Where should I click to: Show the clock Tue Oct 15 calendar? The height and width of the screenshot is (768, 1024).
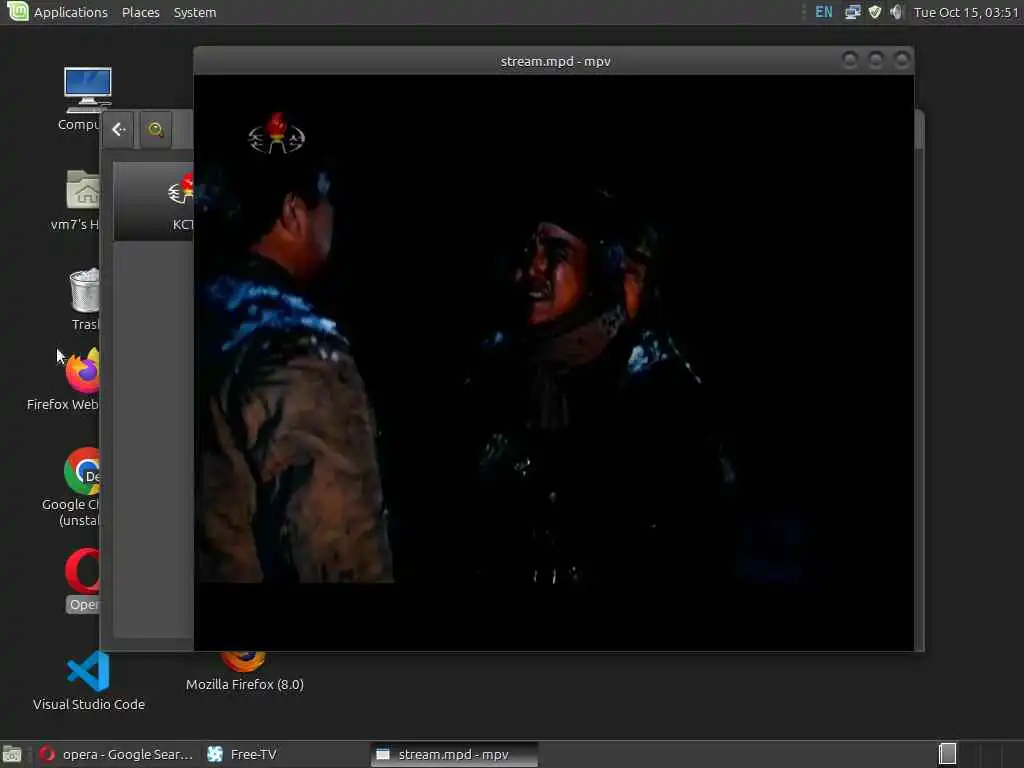[x=966, y=12]
